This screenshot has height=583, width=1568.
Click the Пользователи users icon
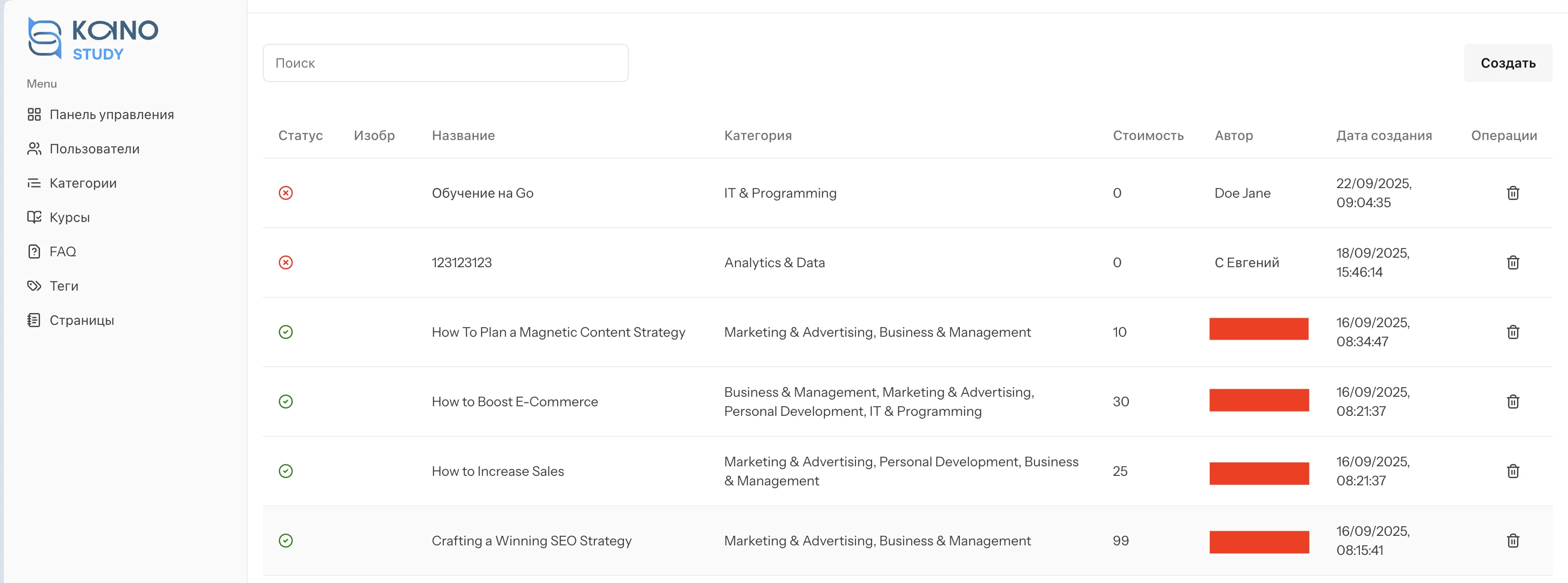click(34, 149)
